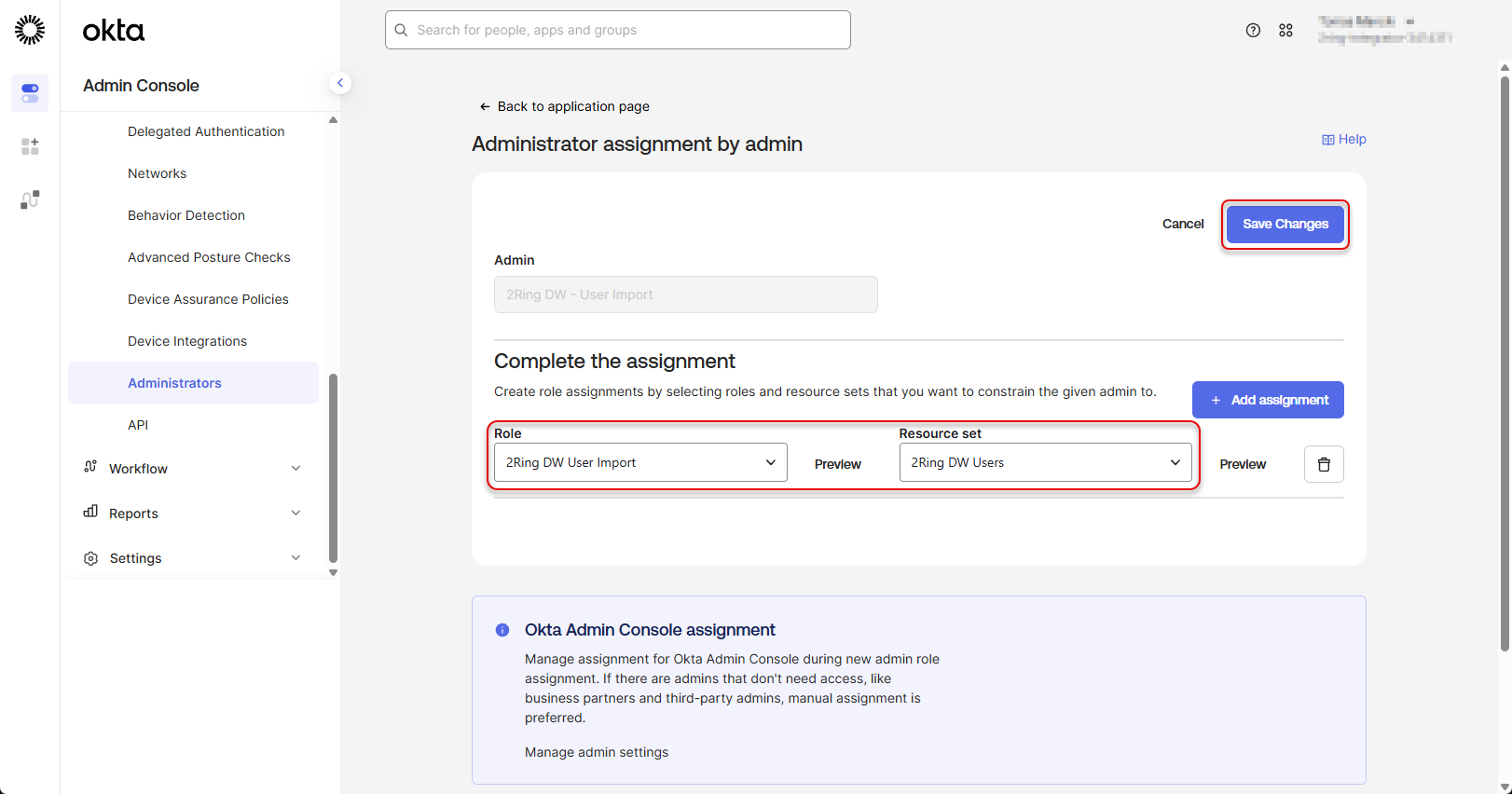The height and width of the screenshot is (794, 1512).
Task: Open the add apps grid icon in rail
Action: 30,146
